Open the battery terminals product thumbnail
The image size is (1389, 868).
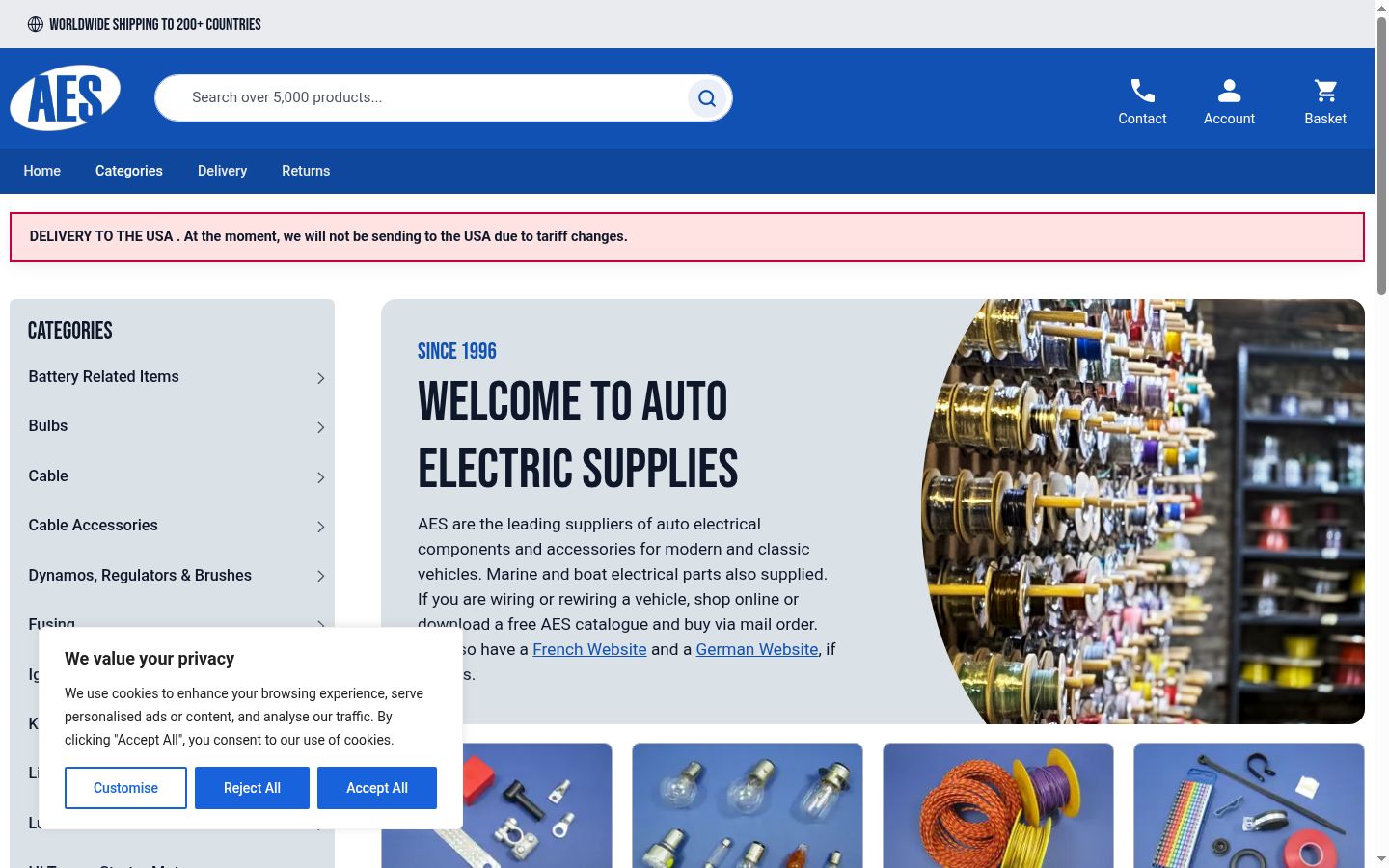coord(497,805)
